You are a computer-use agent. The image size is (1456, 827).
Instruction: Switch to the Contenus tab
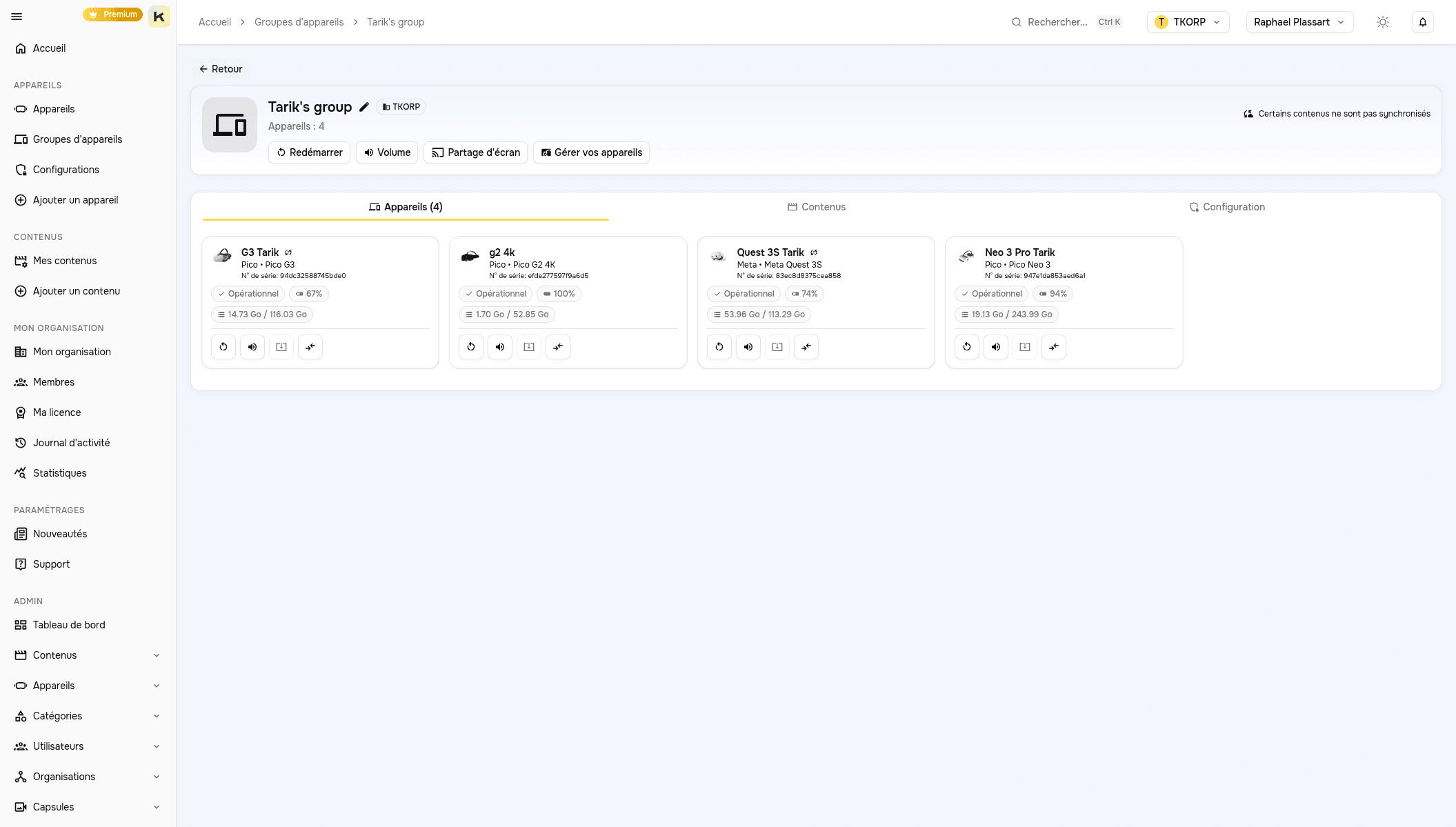coord(817,207)
